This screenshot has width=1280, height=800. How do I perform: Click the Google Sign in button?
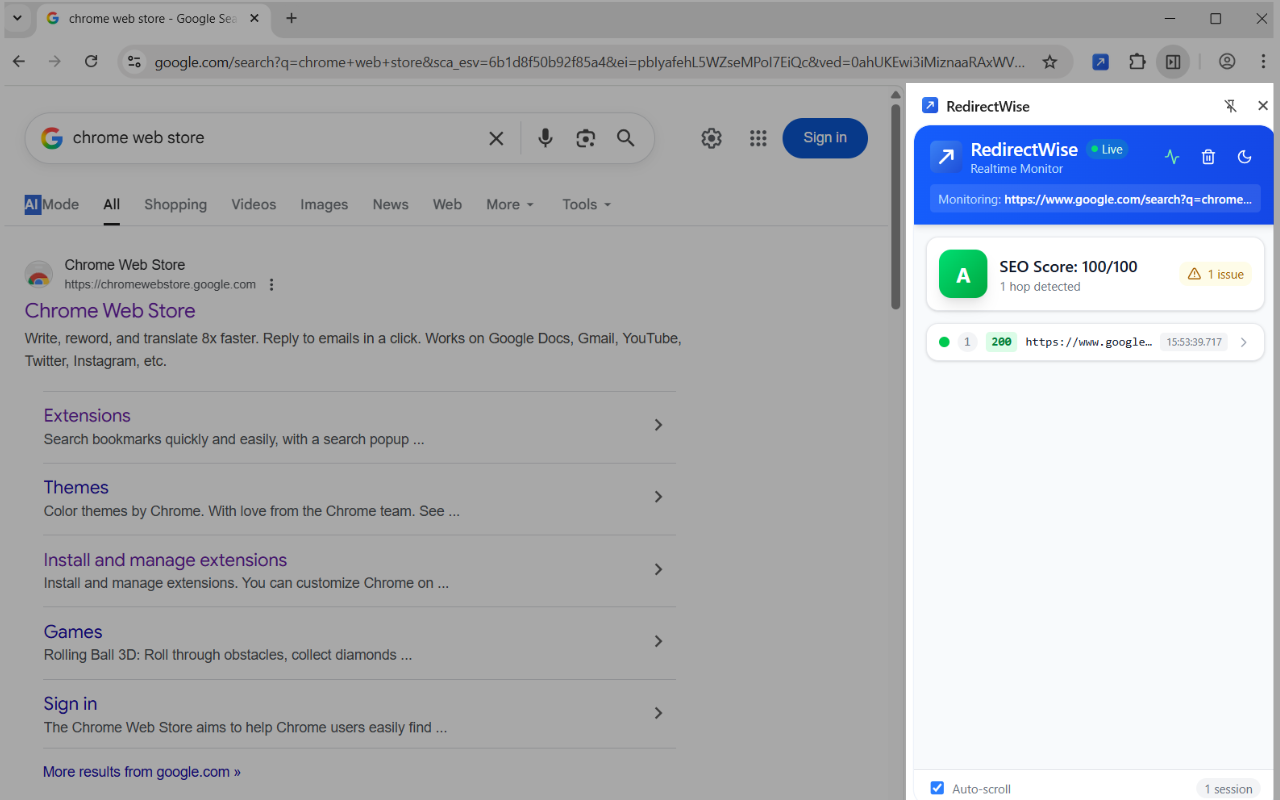click(x=825, y=138)
